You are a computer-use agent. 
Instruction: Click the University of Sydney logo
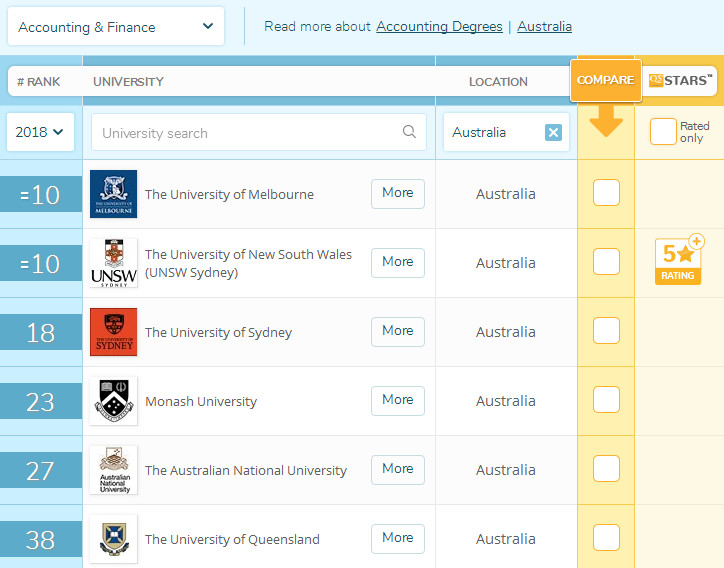point(113,332)
